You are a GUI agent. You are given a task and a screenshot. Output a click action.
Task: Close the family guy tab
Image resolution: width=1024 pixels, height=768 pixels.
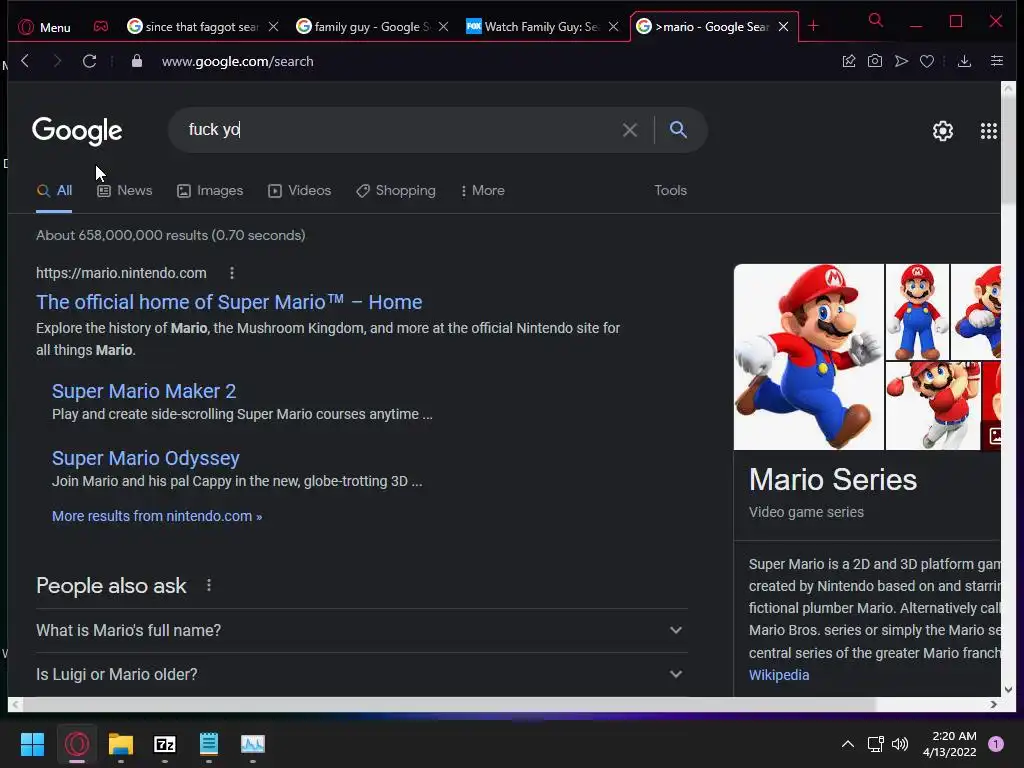443,27
